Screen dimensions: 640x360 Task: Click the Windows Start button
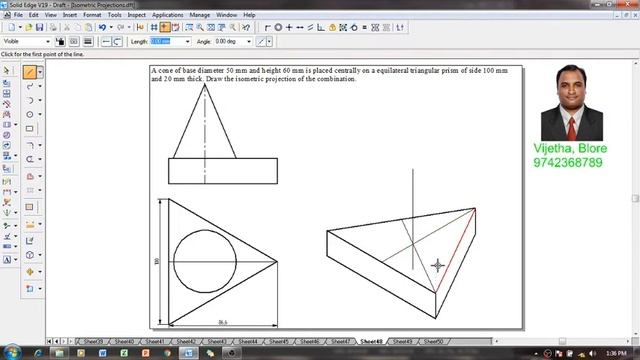11,353
